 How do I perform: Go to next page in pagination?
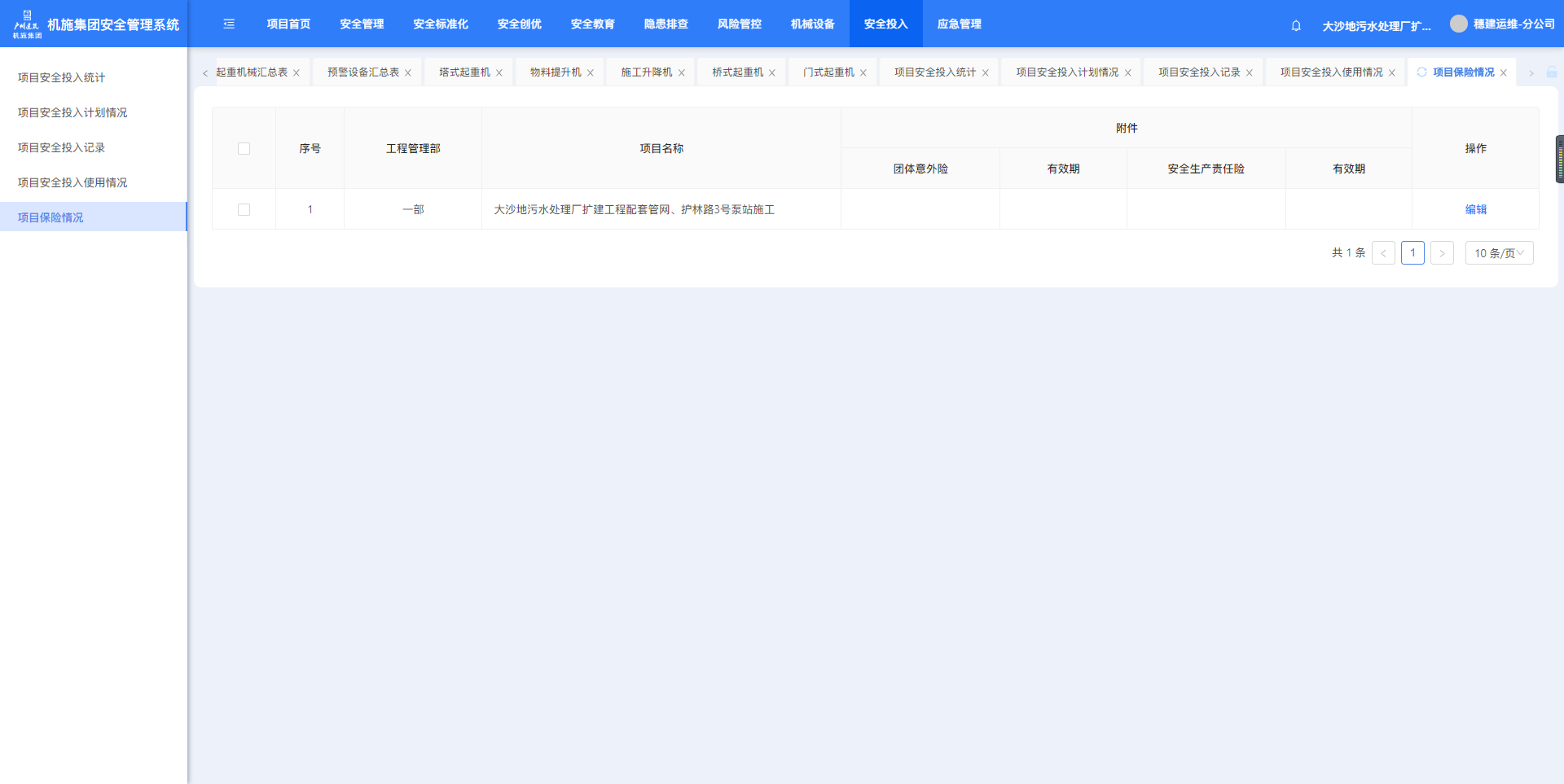(1442, 253)
